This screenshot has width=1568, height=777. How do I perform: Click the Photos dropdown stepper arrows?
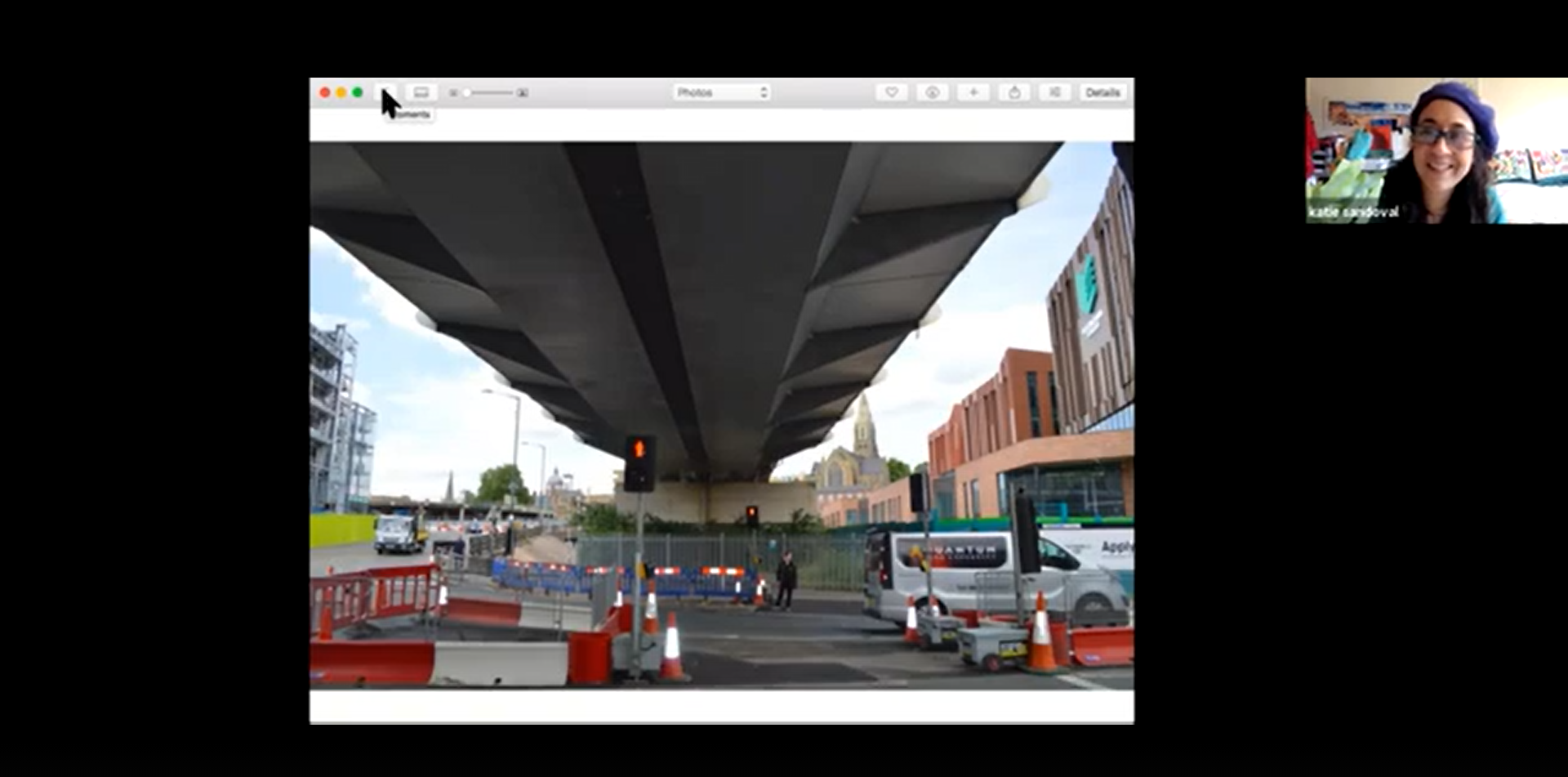(x=764, y=92)
